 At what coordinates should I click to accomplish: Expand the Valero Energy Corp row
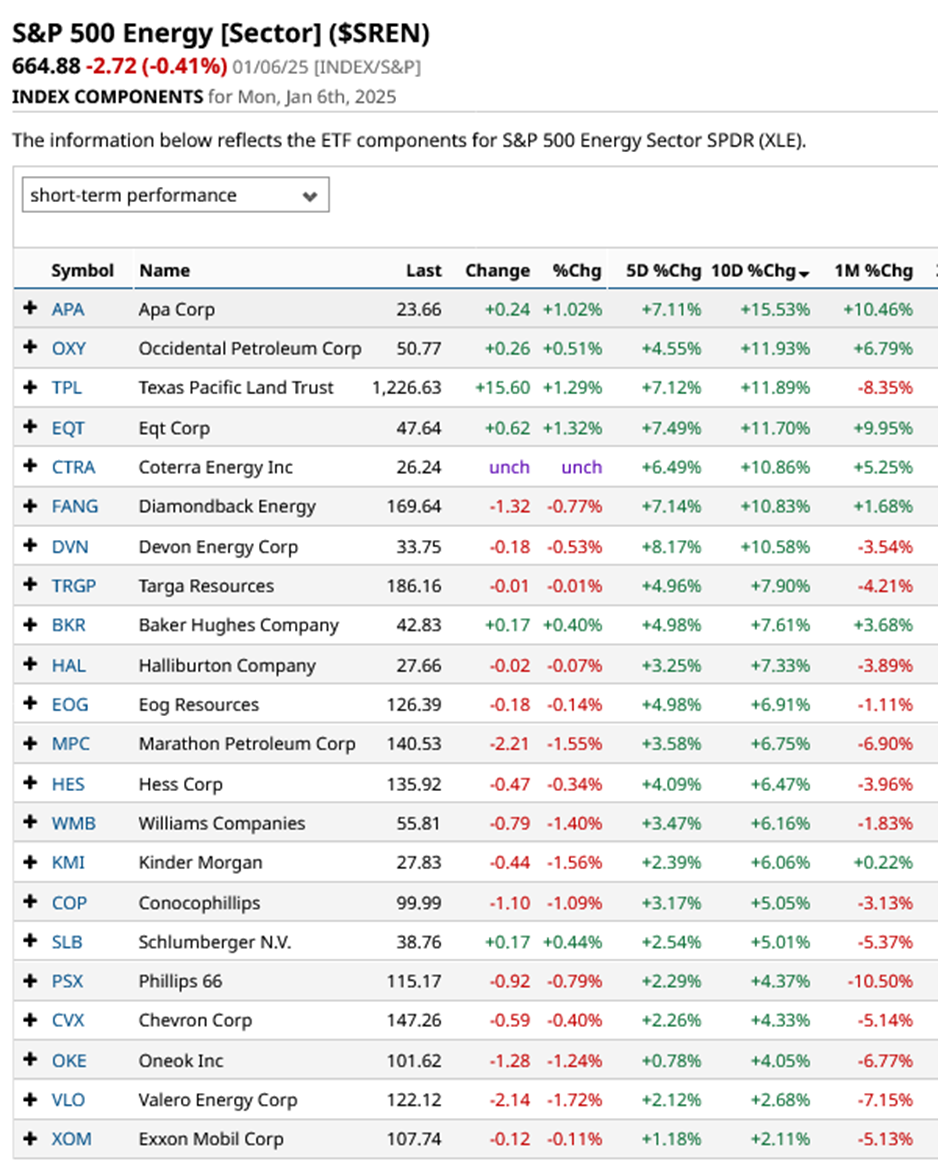(x=30, y=1100)
